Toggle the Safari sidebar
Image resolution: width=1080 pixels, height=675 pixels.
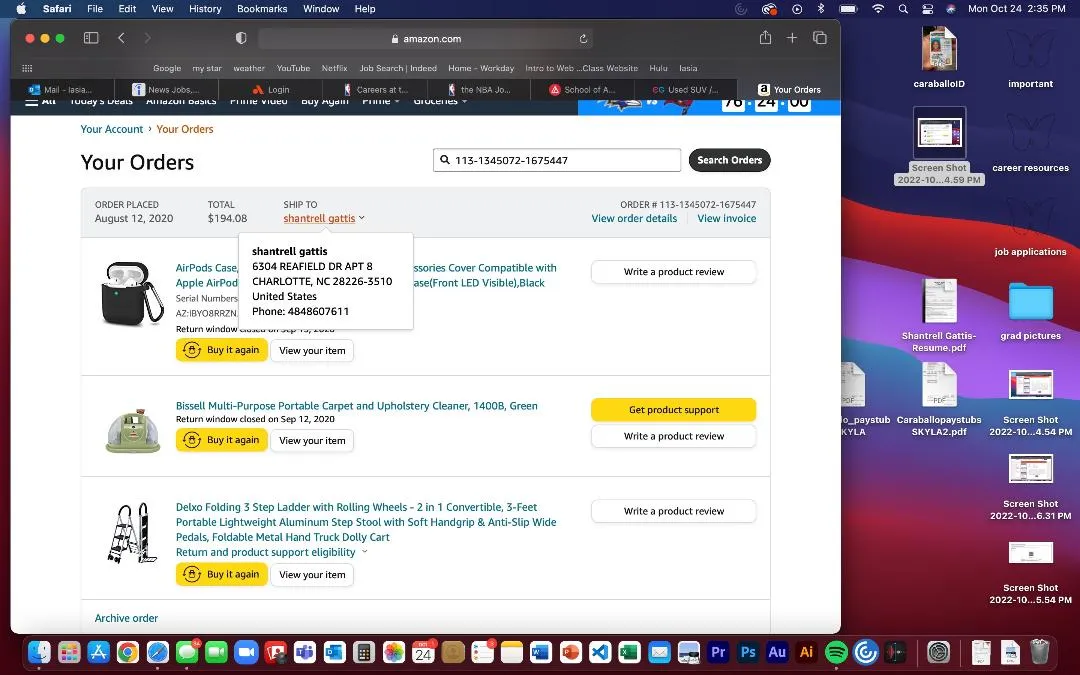[91, 38]
